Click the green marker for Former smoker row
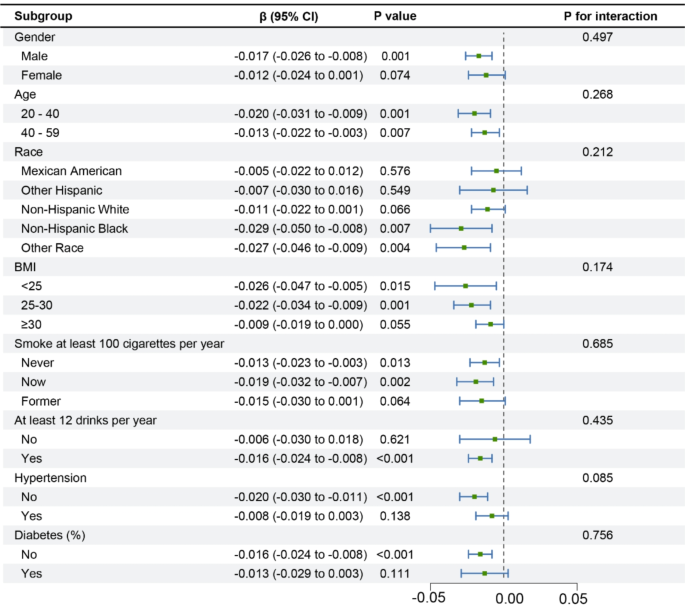The image size is (685, 609). [482, 401]
